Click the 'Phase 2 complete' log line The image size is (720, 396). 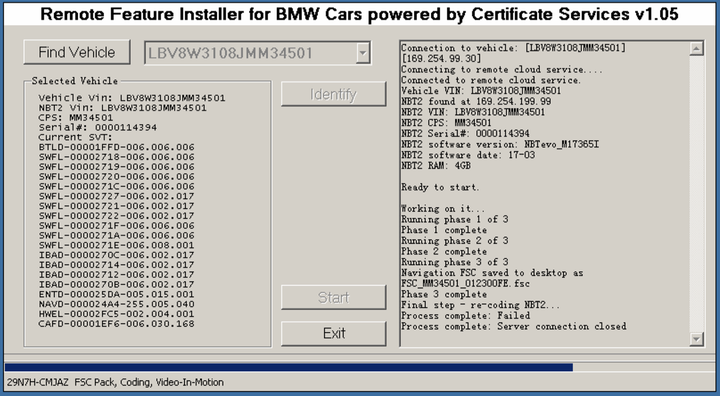click(444, 251)
